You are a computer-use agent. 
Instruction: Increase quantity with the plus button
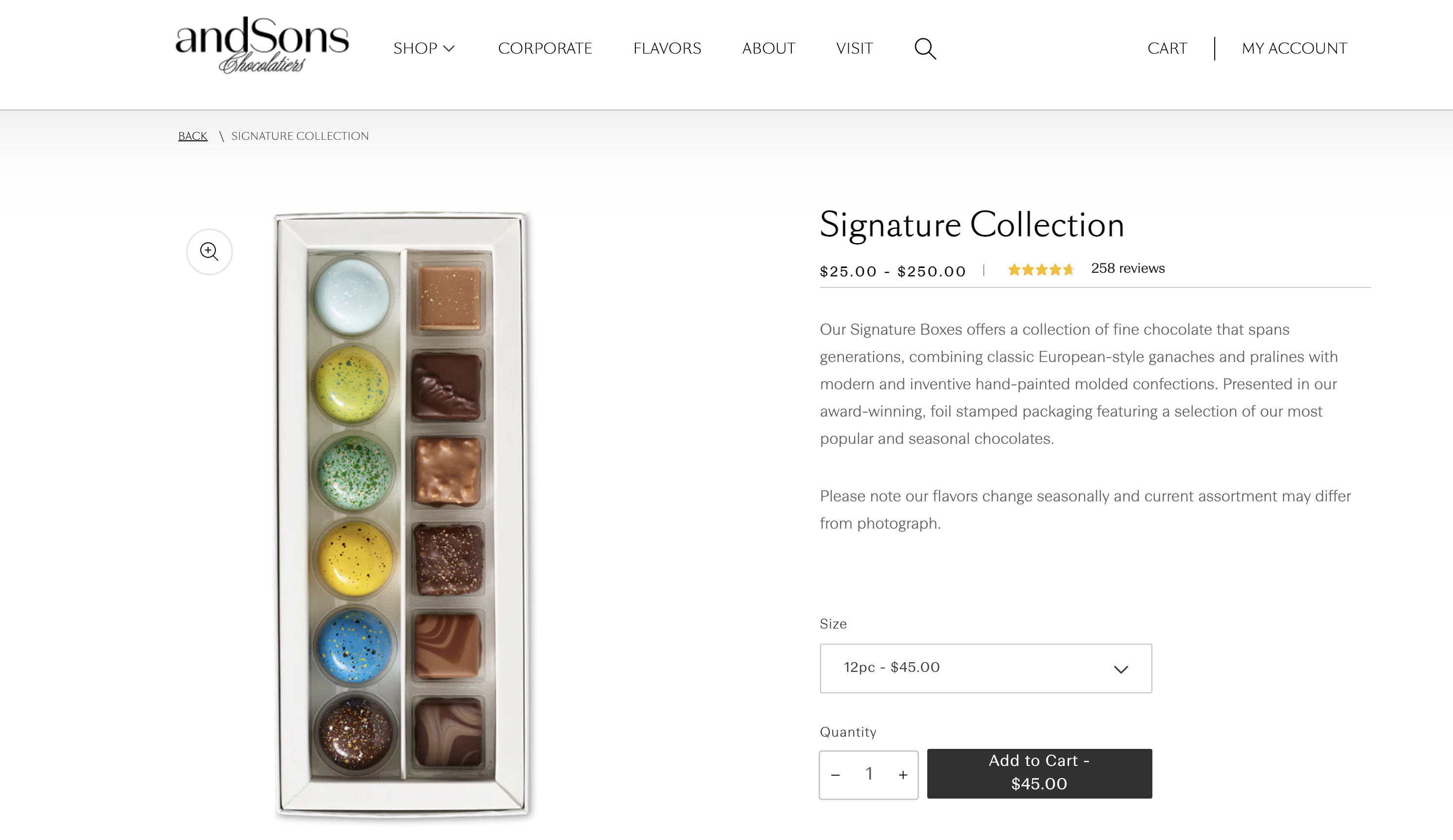(x=903, y=775)
